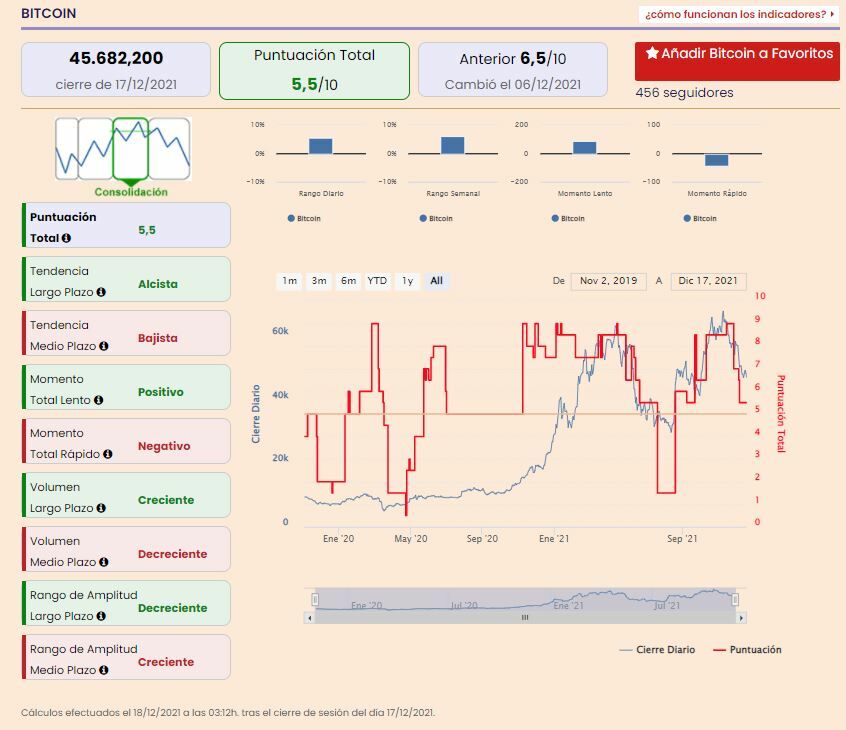The width and height of the screenshot is (846, 730).
Task: Click Decreciente in Volumen Medio Plazo row
Action: (x=173, y=554)
